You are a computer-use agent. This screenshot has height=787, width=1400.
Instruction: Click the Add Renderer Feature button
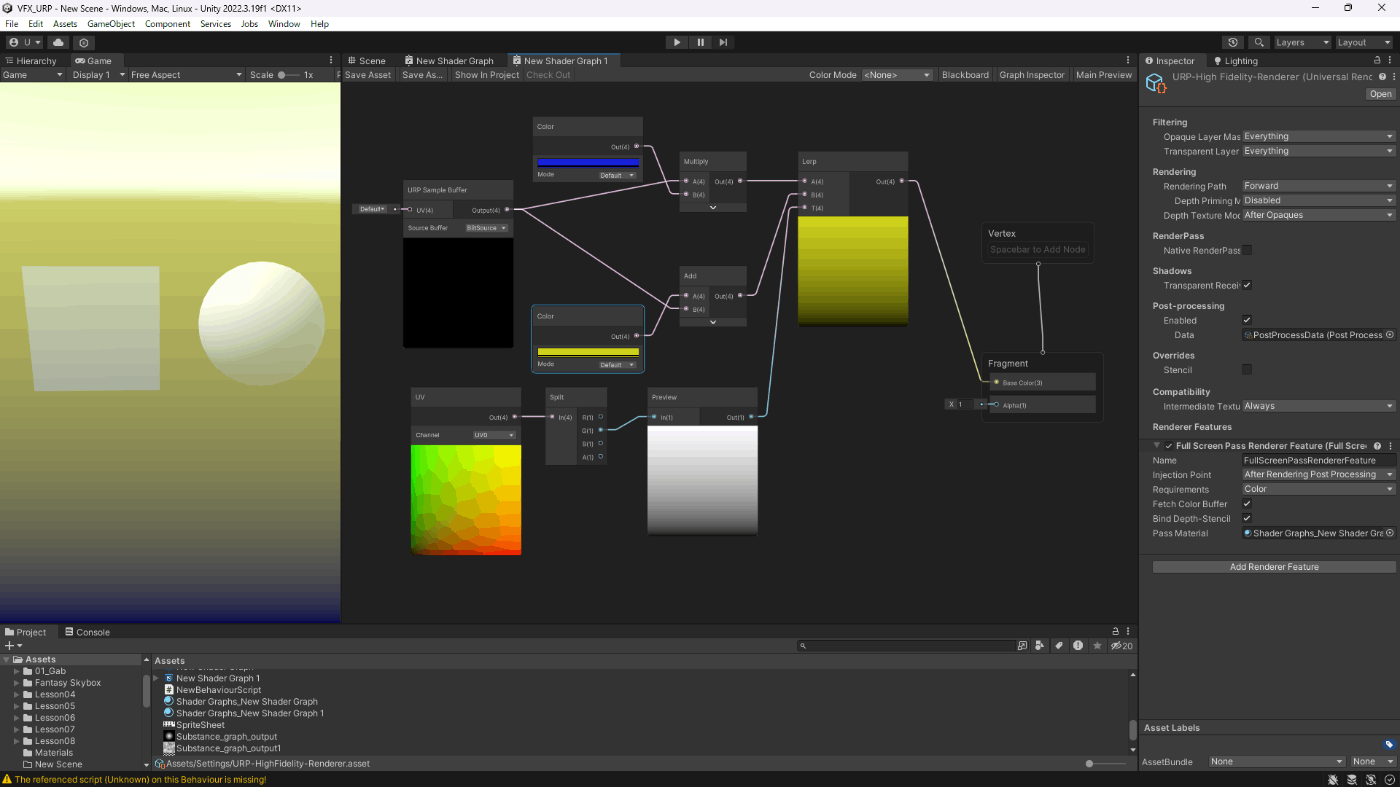pyautogui.click(x=1274, y=567)
